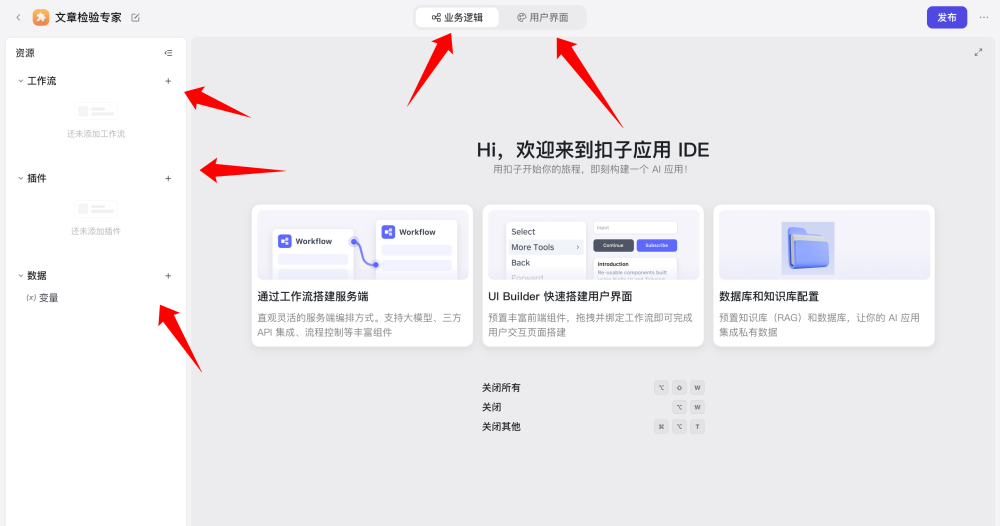1000x526 pixels.
Task: Go back using the left chevron
Action: tap(18, 17)
